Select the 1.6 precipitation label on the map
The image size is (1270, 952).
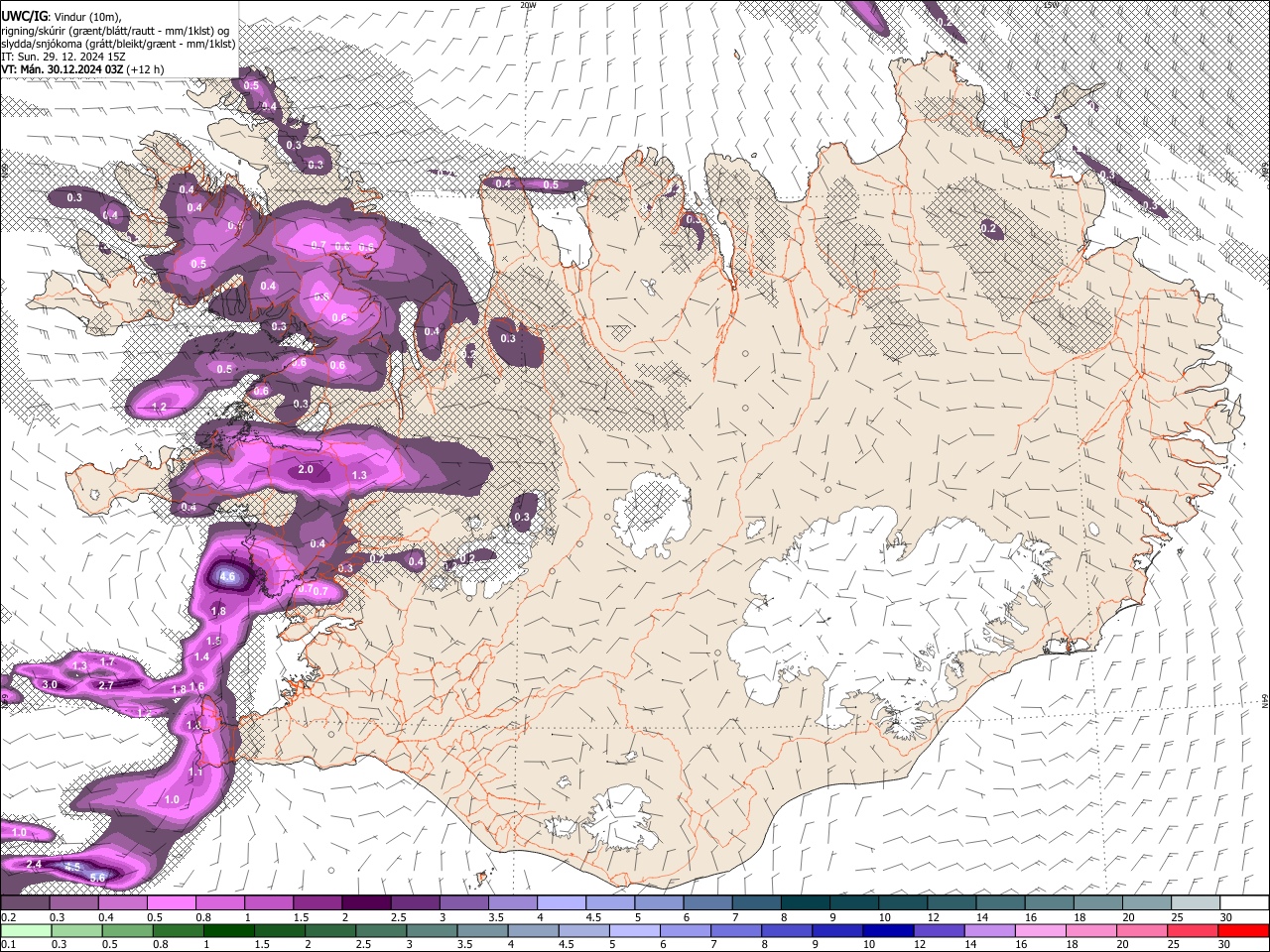coord(196,687)
